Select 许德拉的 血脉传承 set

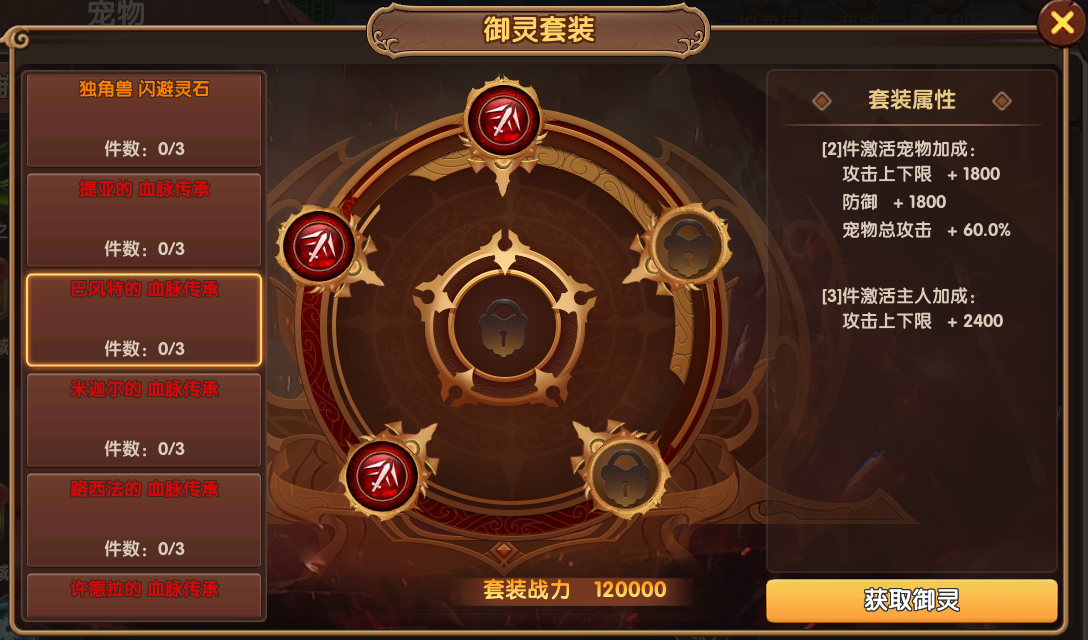tap(144, 596)
